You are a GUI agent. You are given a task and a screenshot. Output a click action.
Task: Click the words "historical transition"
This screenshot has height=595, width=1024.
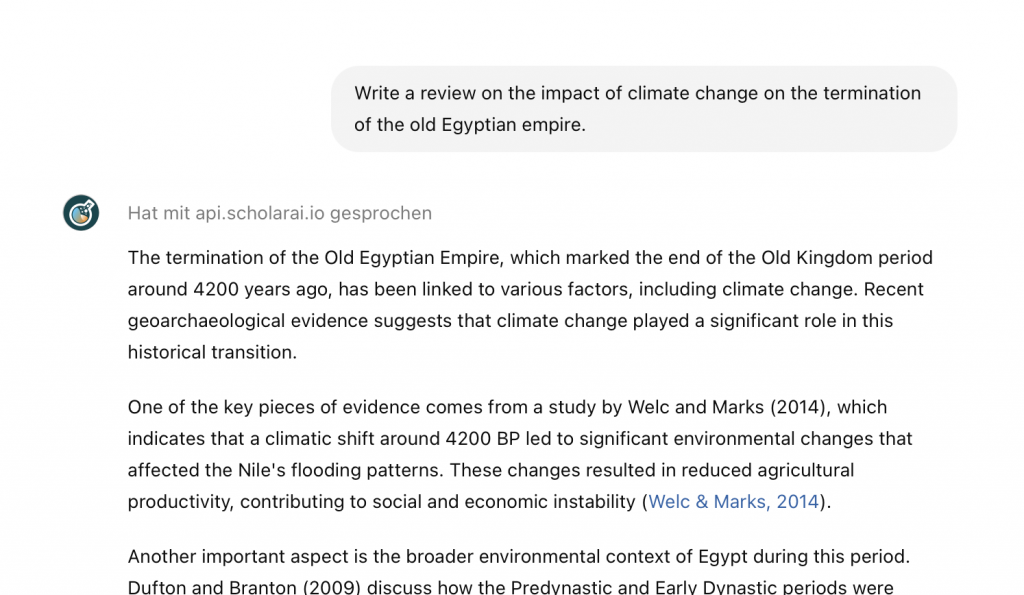[212, 353]
